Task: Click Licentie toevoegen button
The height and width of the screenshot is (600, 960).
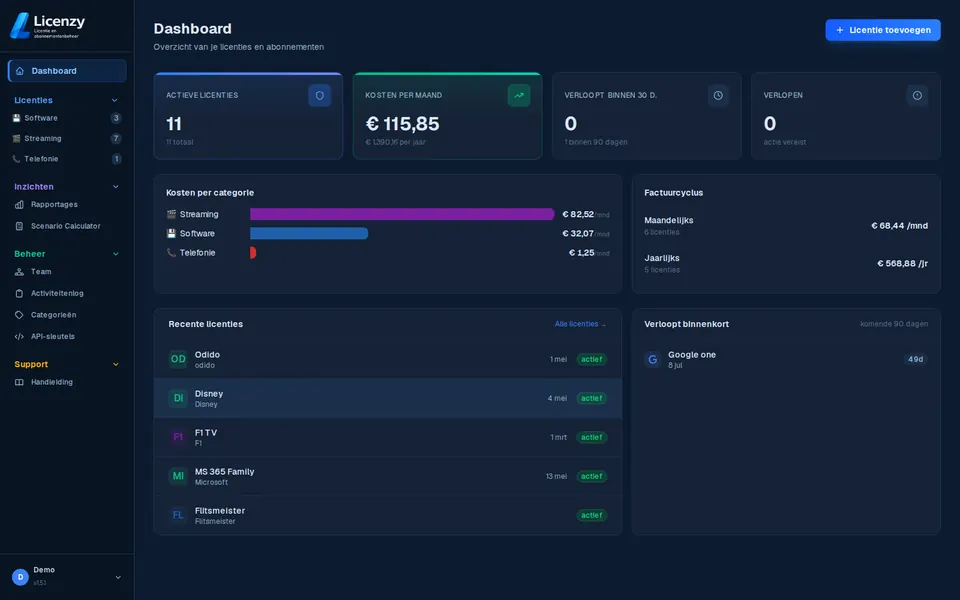Action: pos(883,30)
